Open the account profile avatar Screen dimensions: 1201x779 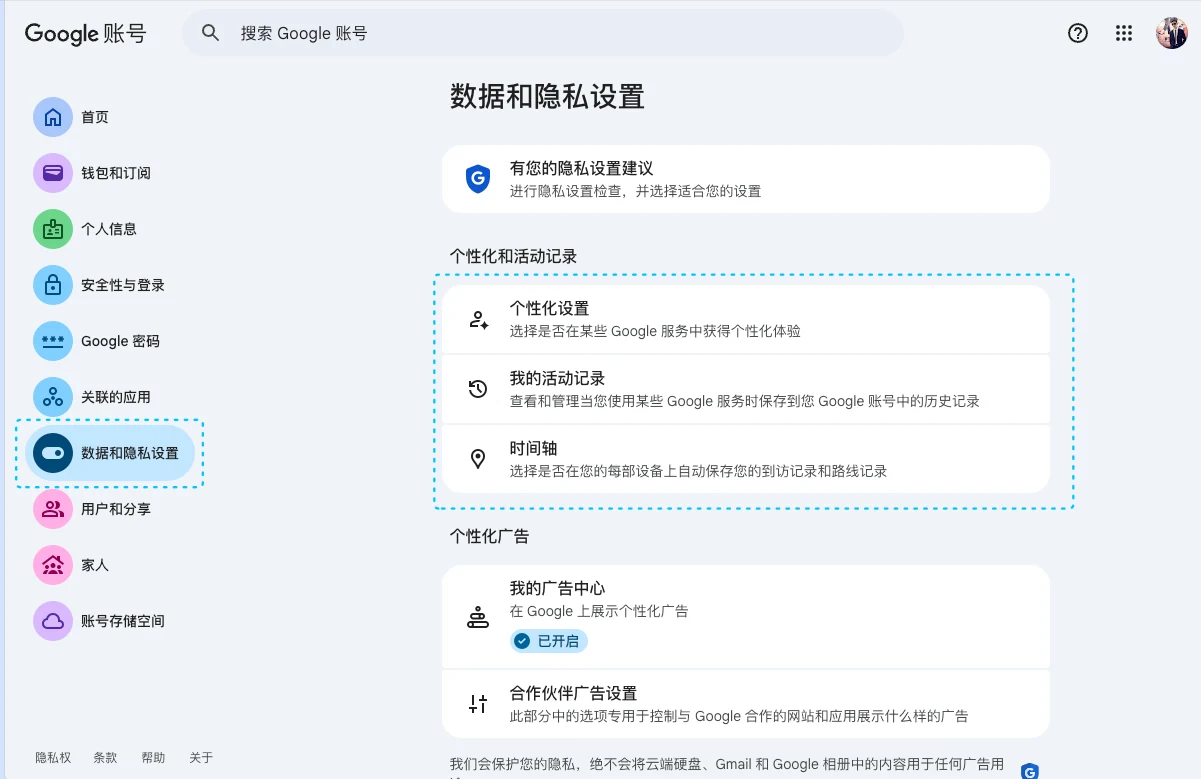point(1171,33)
